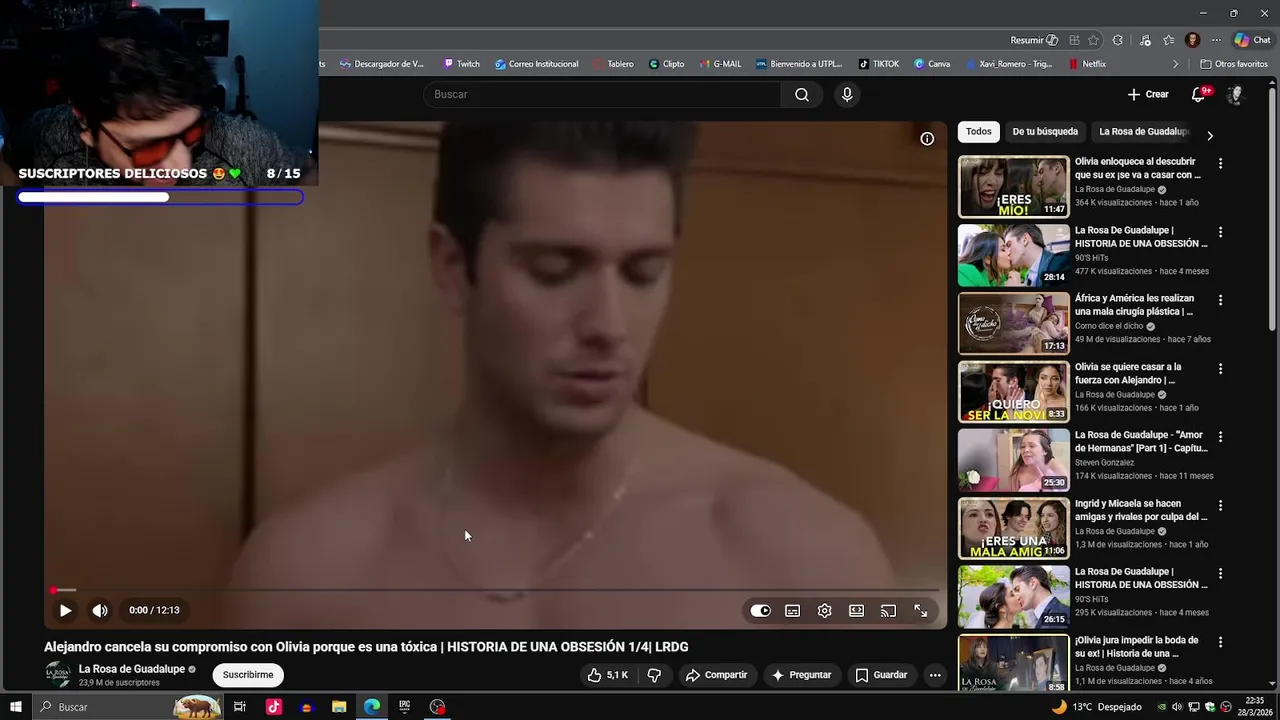
Task: Open the Netflix bookmark
Action: 1087,64
